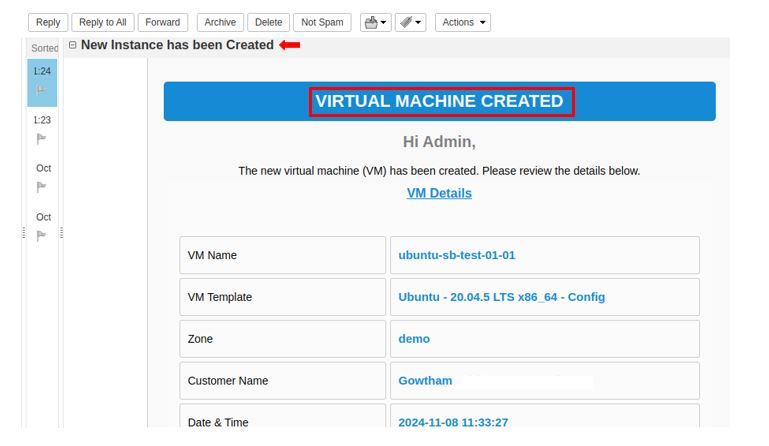Click the VIRTUAL MACHINE CREATED banner heading
Image resolution: width=769 pixels, height=446 pixels.
point(439,101)
